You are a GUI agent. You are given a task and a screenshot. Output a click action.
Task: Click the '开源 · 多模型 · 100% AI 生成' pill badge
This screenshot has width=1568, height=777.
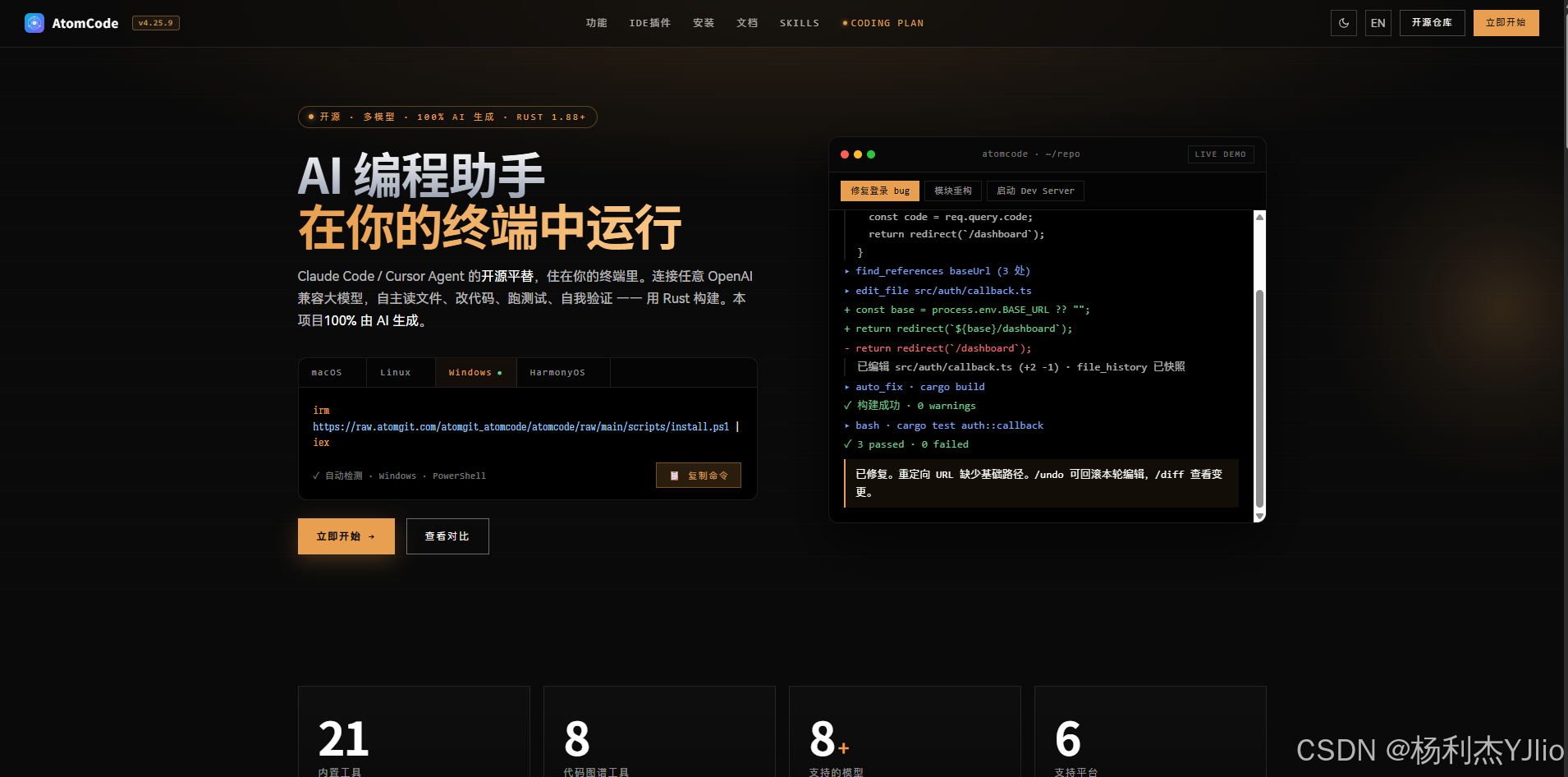pyautogui.click(x=447, y=117)
